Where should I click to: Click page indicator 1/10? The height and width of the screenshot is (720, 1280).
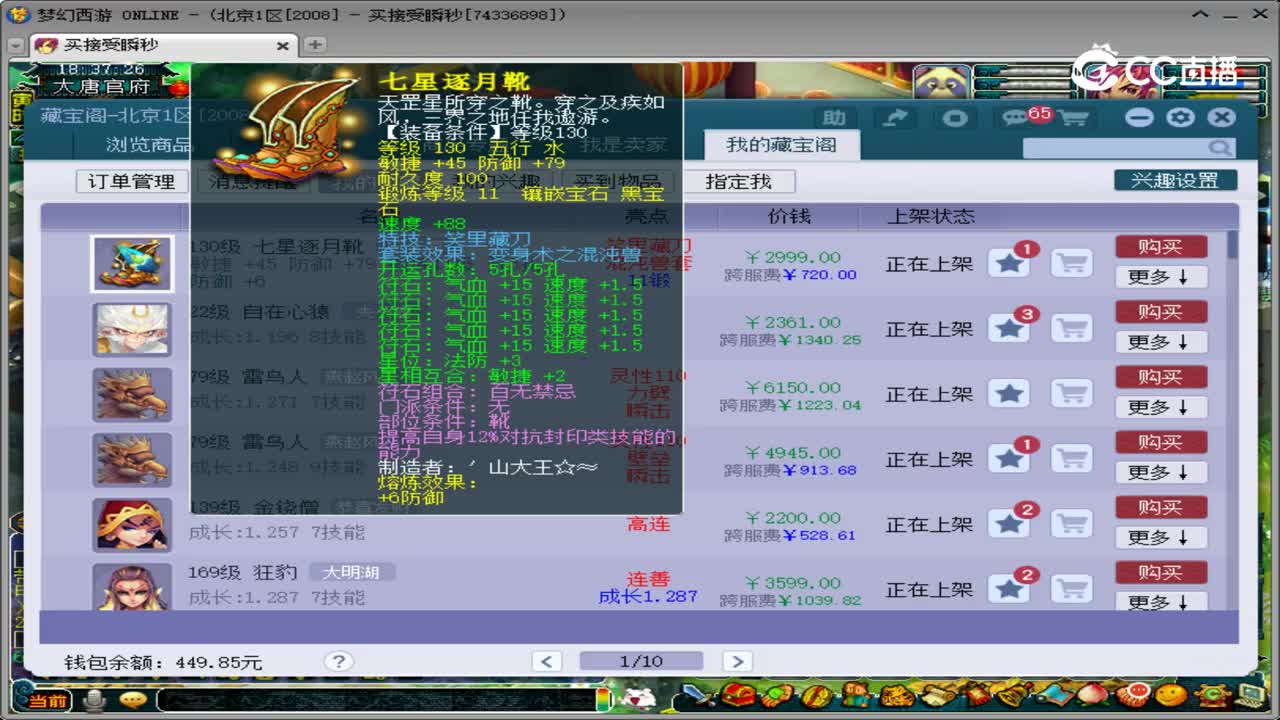coord(641,661)
